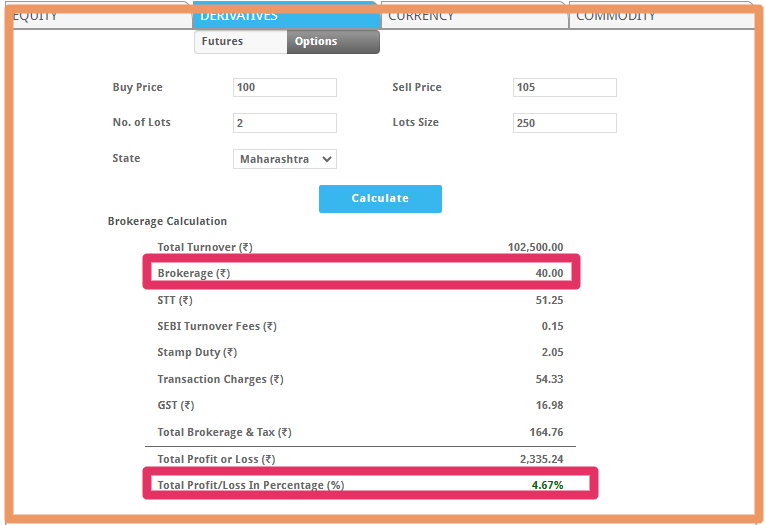Click the STT value 51.25

[x=549, y=300]
